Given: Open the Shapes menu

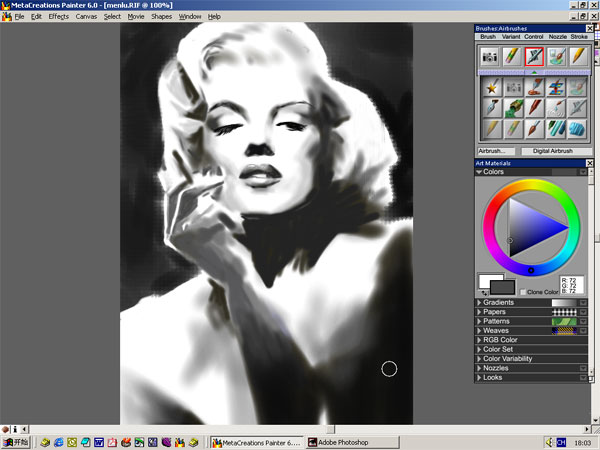Looking at the screenshot, I should coord(161,16).
